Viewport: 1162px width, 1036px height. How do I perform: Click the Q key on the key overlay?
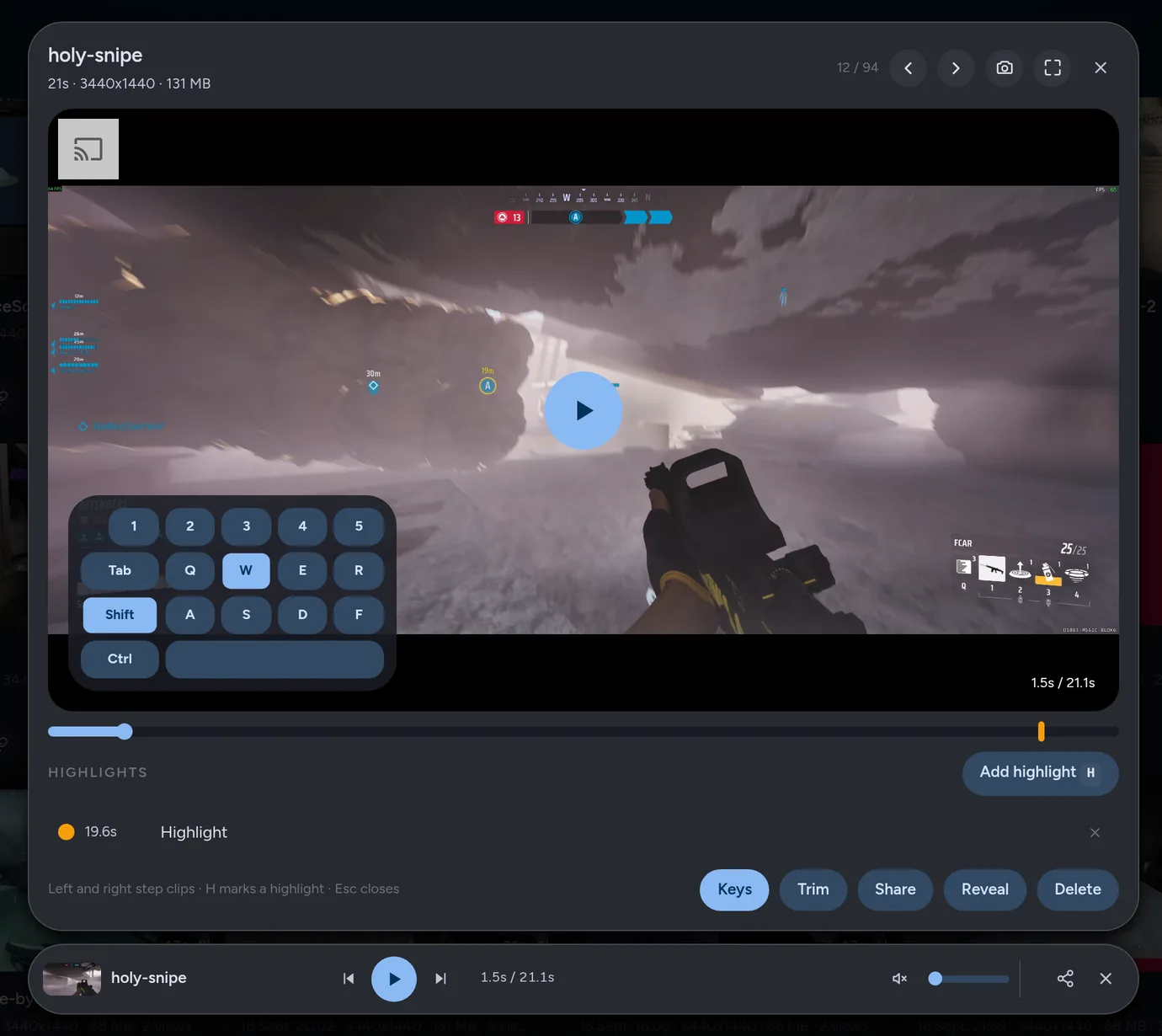click(x=190, y=570)
